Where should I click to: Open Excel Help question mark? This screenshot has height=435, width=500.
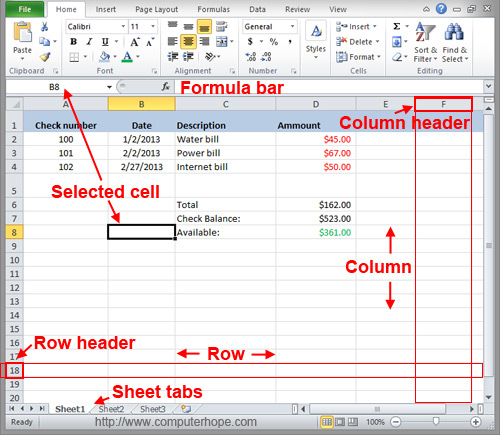(441, 9)
